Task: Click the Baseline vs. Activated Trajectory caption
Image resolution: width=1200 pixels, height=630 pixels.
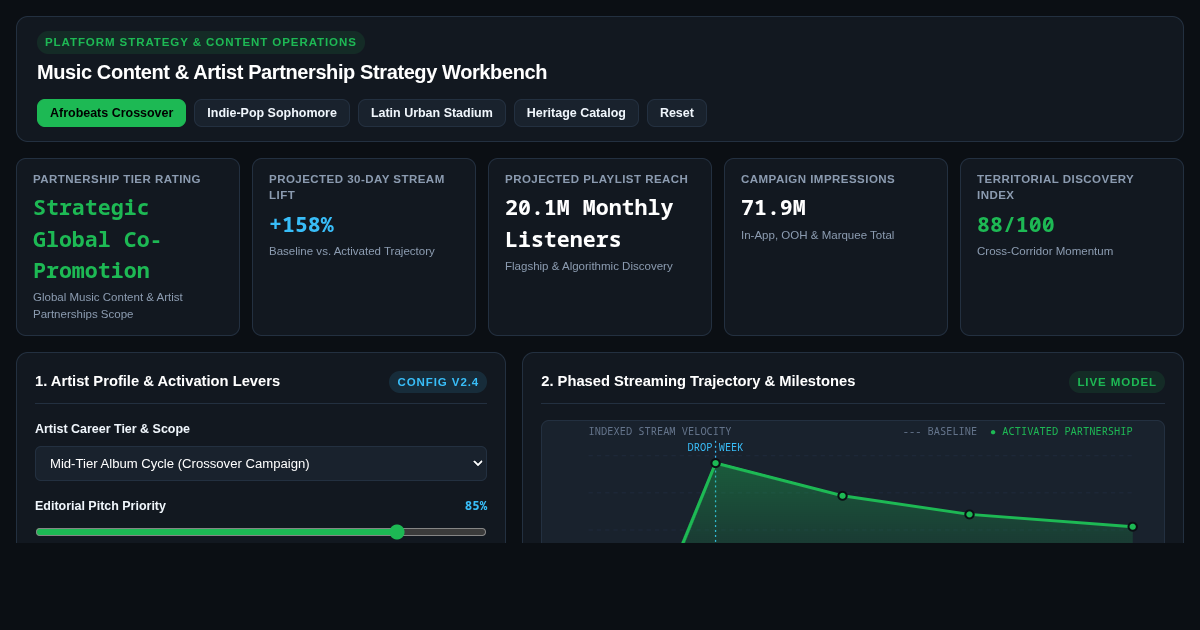Action: [352, 251]
